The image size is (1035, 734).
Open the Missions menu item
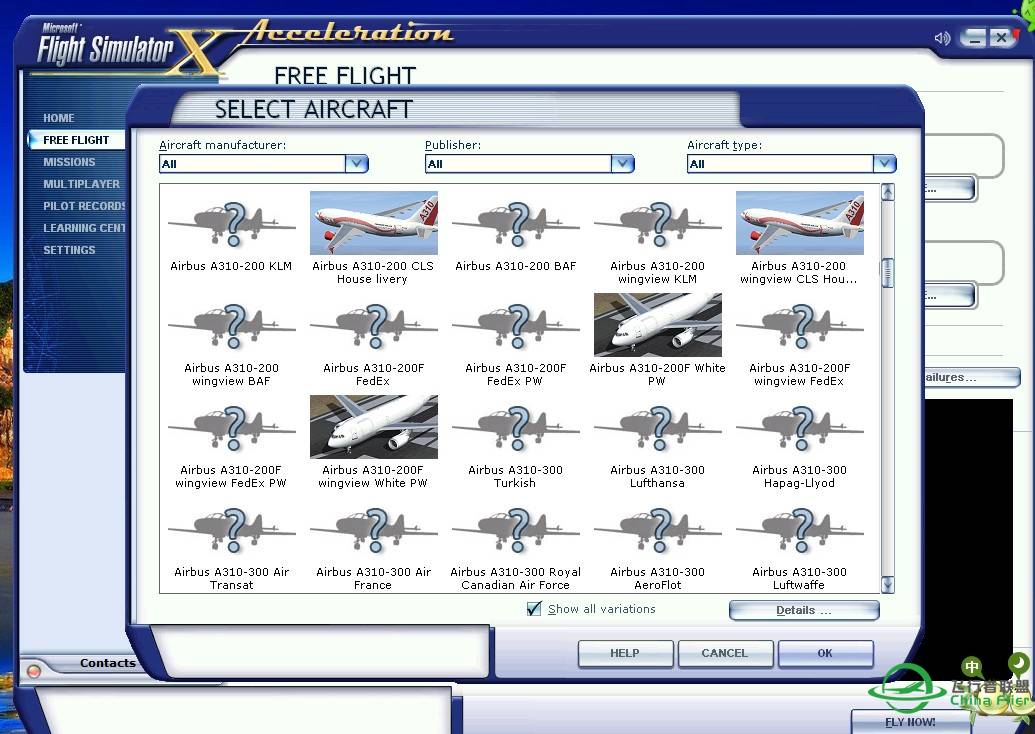tap(69, 162)
